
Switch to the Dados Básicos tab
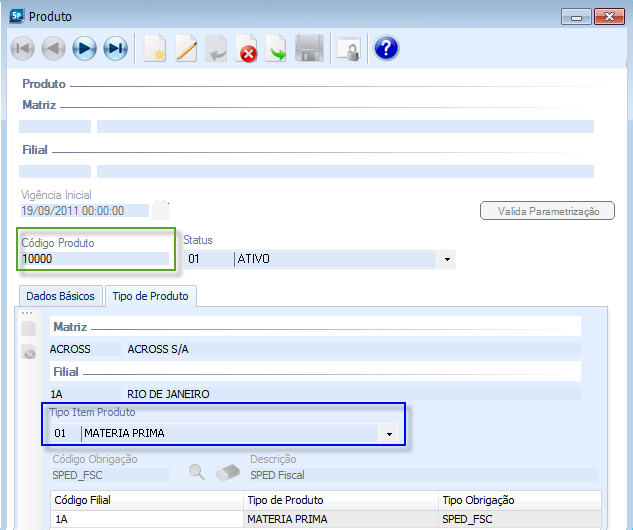point(60,296)
